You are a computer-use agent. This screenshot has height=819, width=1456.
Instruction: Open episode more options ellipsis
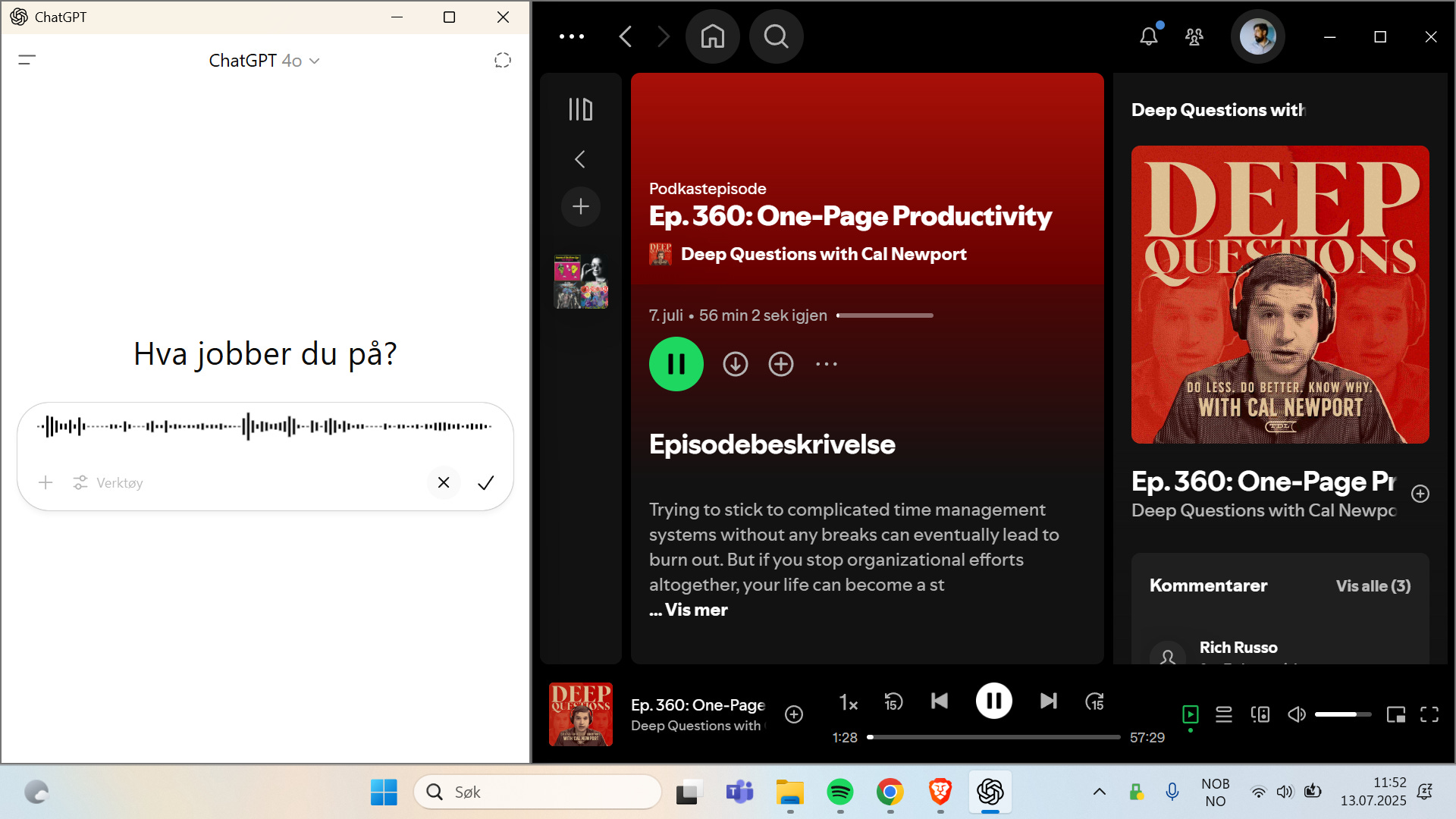tap(826, 364)
